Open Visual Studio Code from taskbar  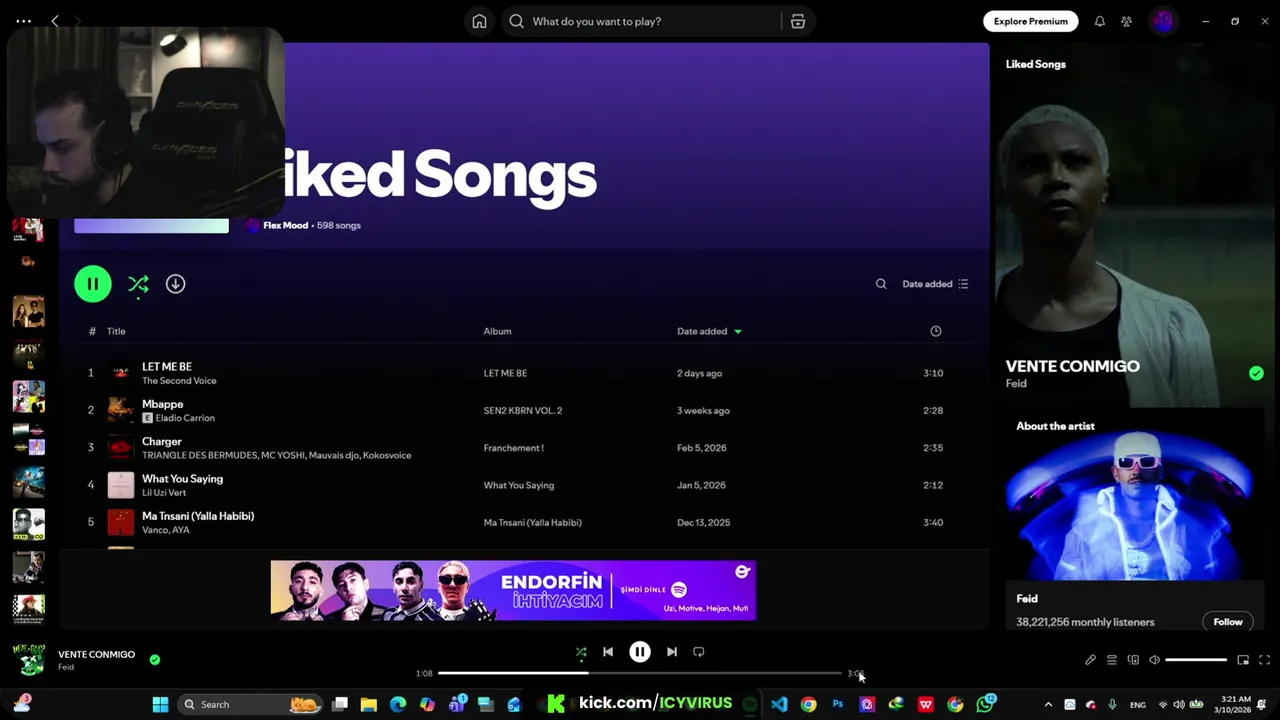click(779, 704)
